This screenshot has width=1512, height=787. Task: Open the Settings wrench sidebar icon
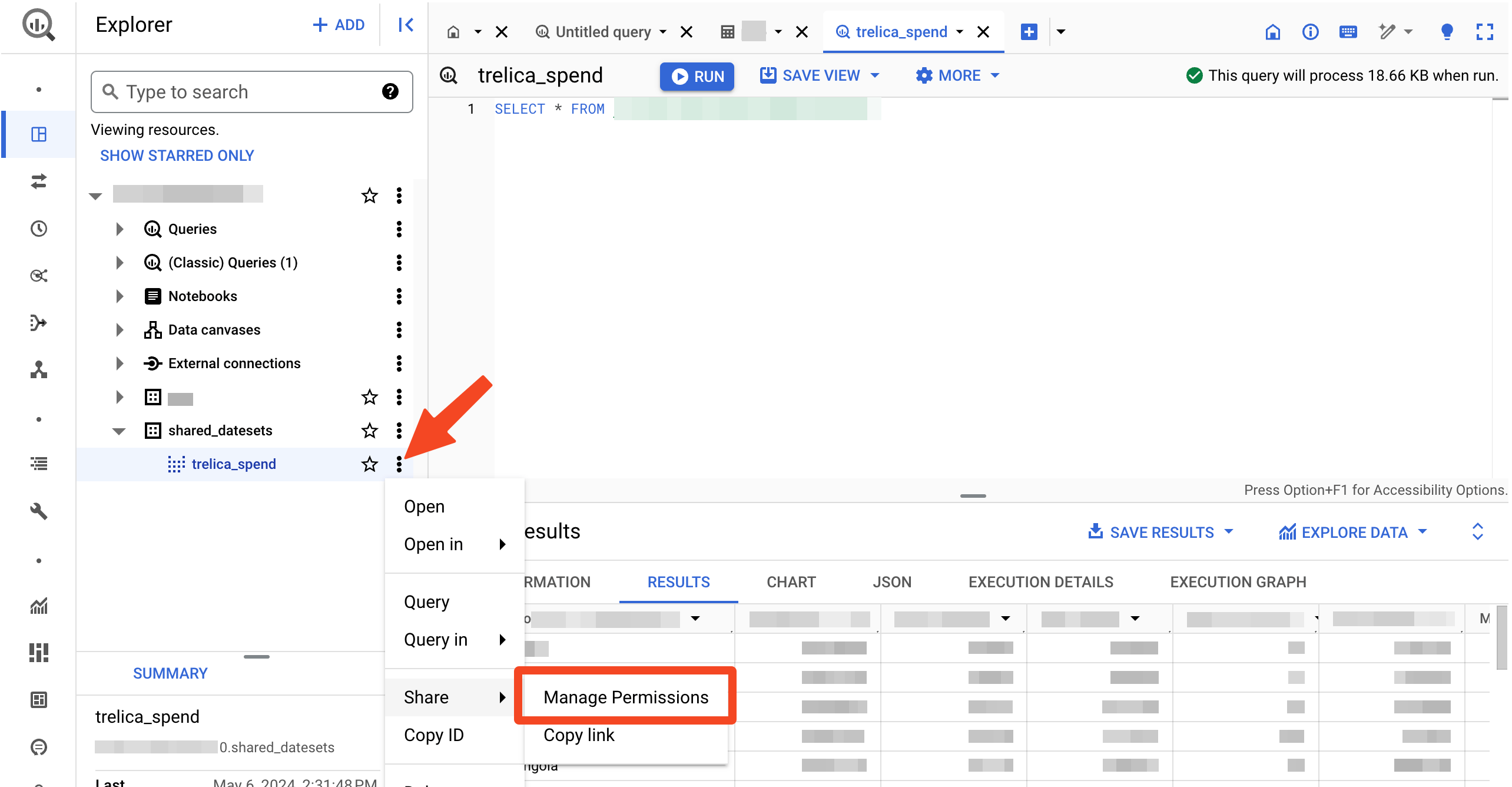click(x=39, y=511)
